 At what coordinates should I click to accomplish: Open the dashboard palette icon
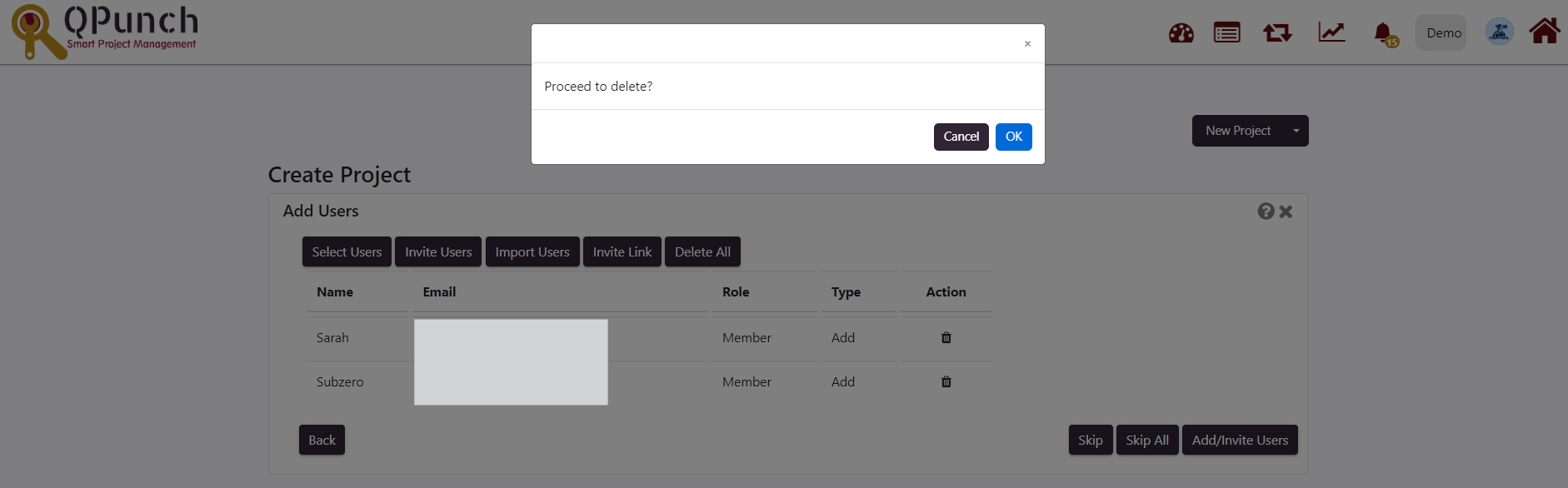pos(1181,33)
